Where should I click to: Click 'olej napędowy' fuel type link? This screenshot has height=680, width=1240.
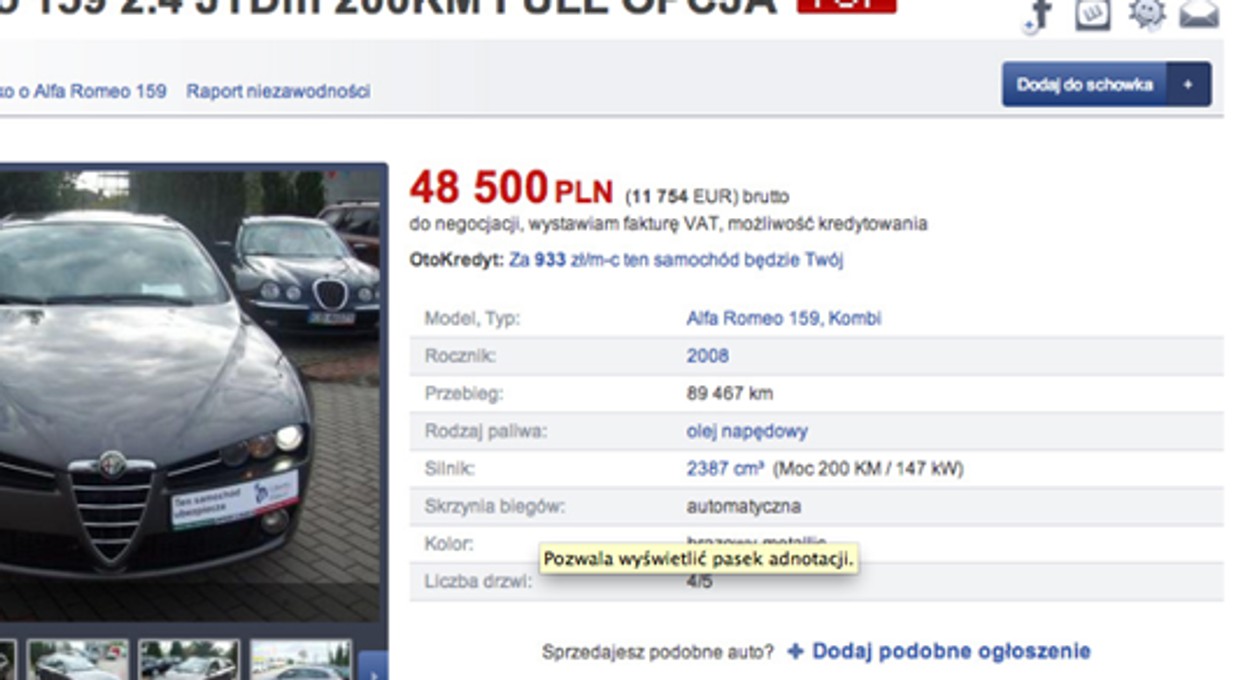pyautogui.click(x=747, y=432)
